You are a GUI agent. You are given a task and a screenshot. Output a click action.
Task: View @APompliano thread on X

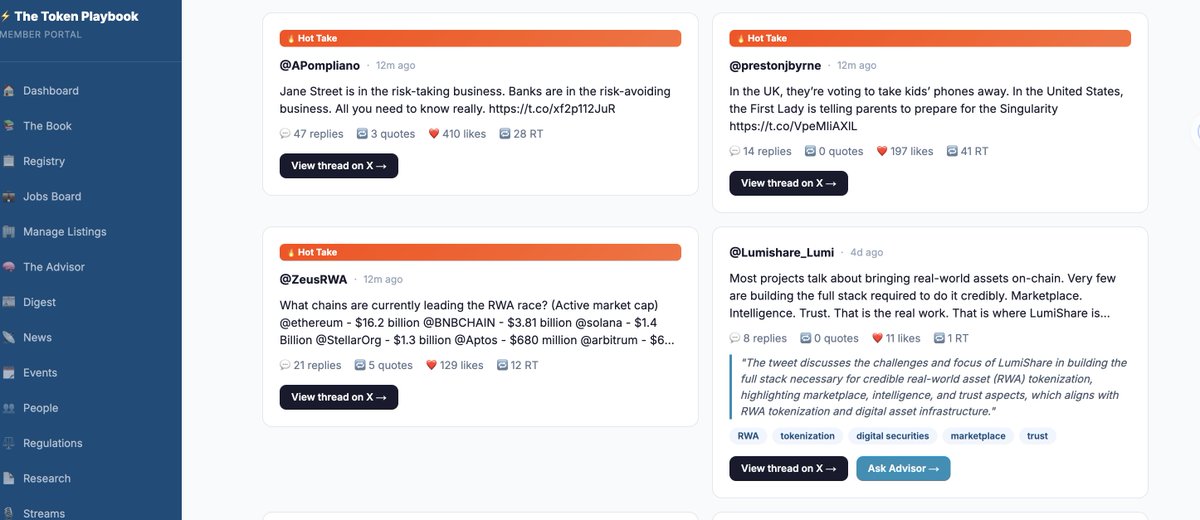pyautogui.click(x=339, y=166)
